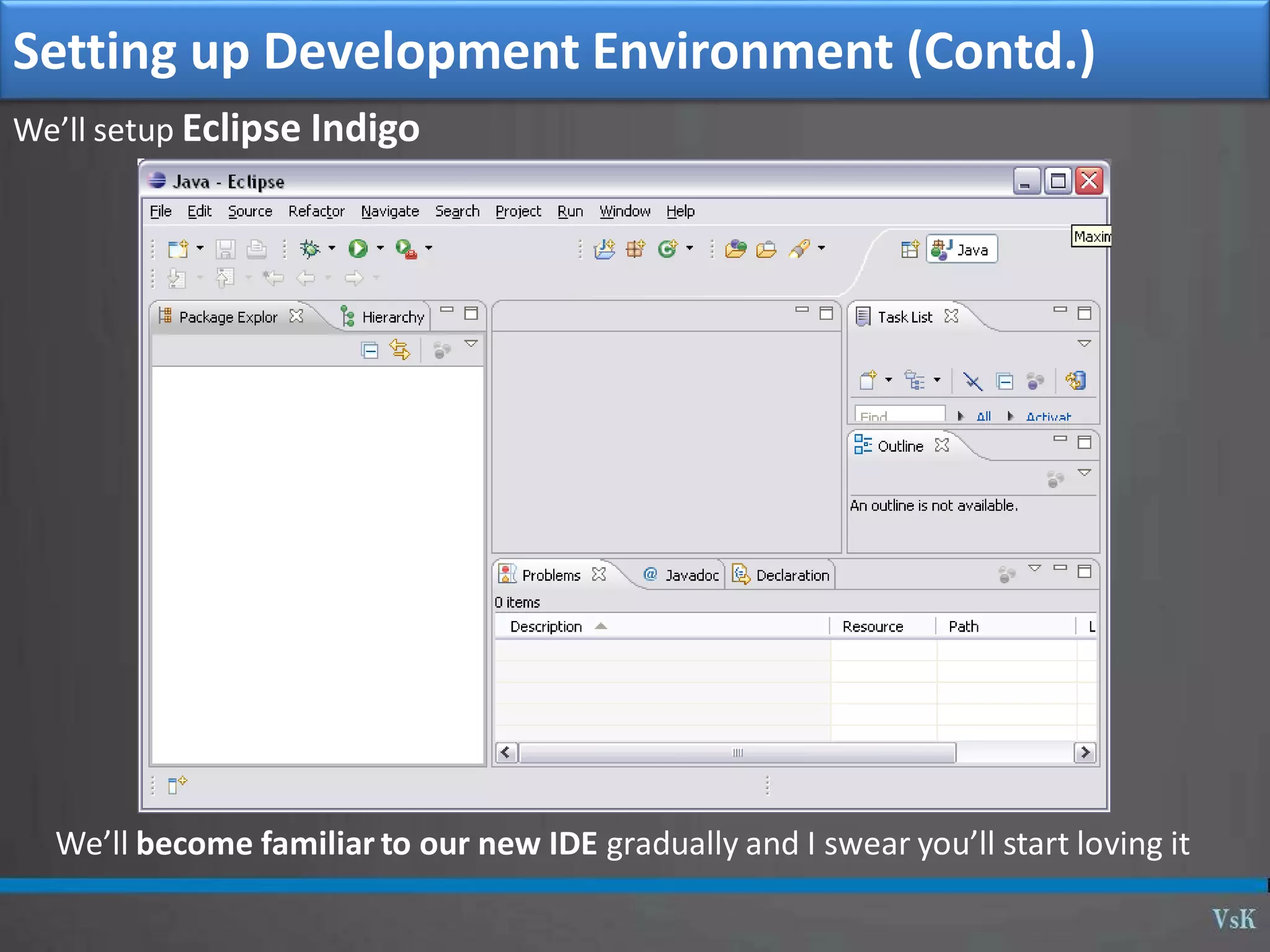Open the Run menu

click(x=570, y=211)
